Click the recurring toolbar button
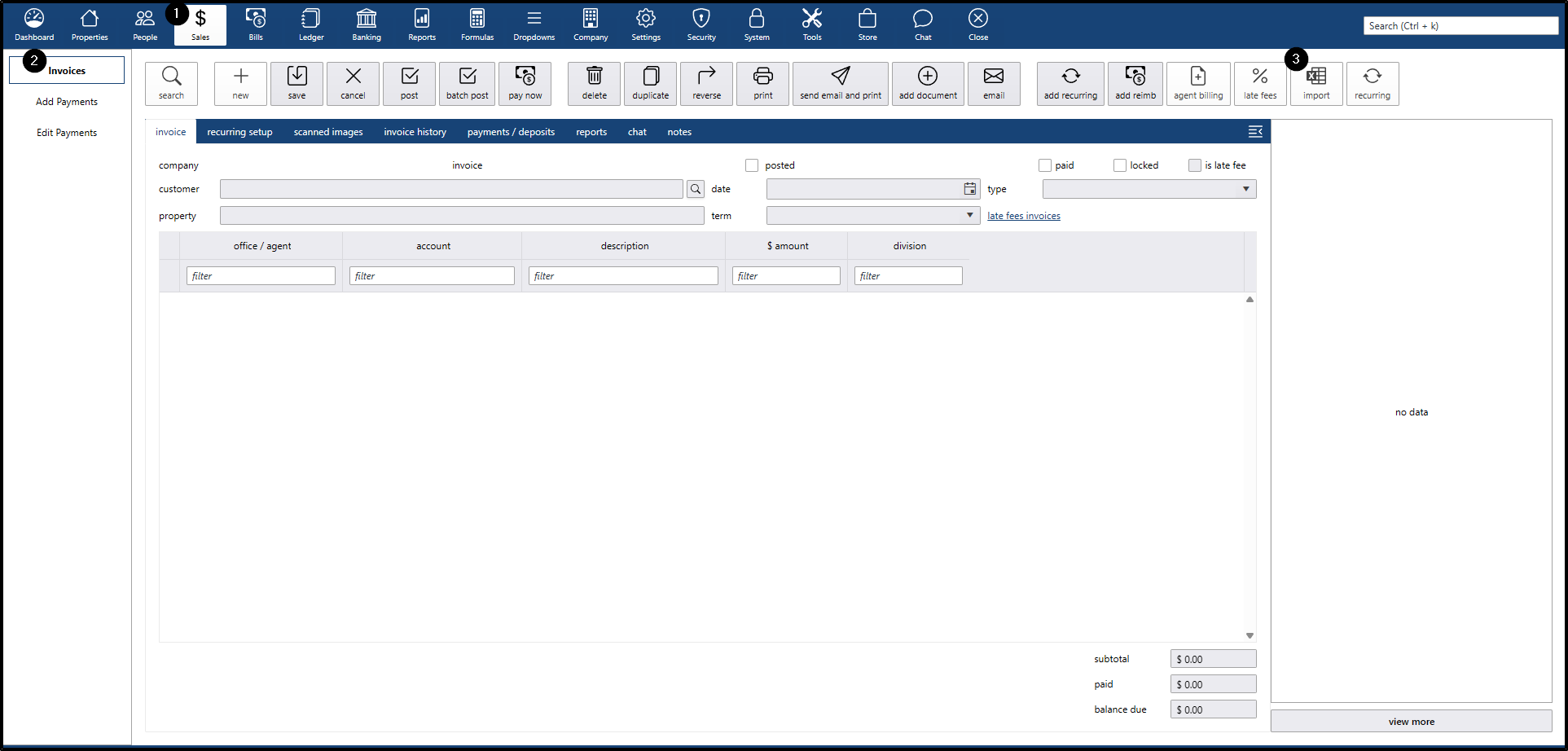This screenshot has height=751, width=1568. pos(1373,84)
